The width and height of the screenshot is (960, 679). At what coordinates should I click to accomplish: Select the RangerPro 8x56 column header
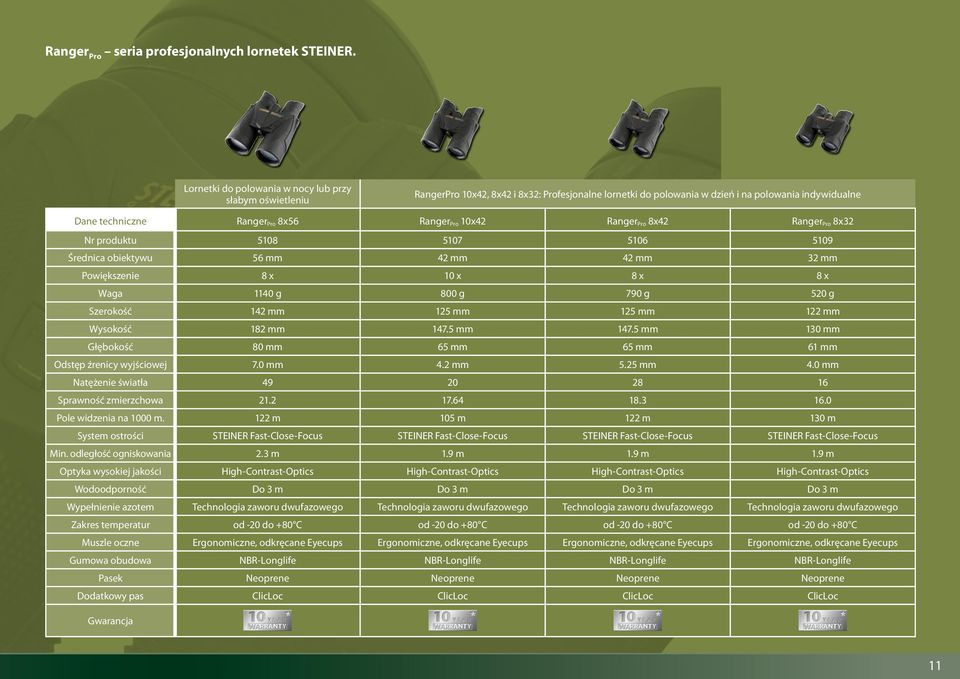(x=268, y=220)
